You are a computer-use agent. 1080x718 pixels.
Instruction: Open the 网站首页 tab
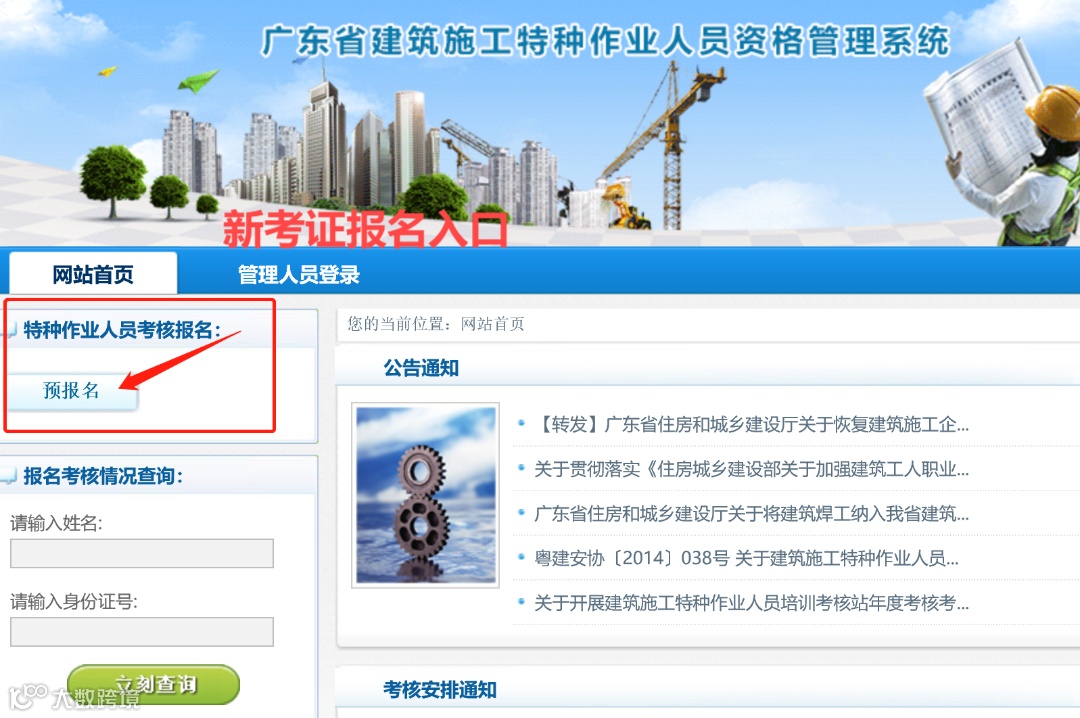(93, 274)
